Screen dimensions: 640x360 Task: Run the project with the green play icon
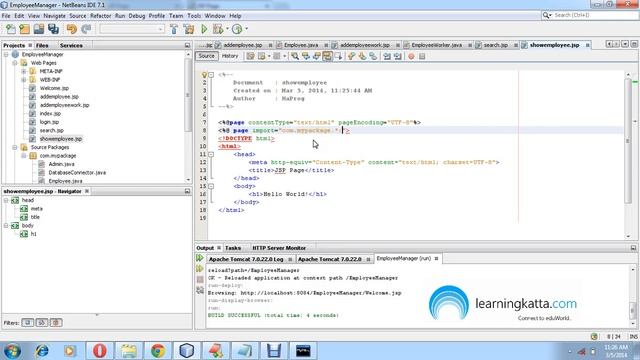(x=204, y=29)
